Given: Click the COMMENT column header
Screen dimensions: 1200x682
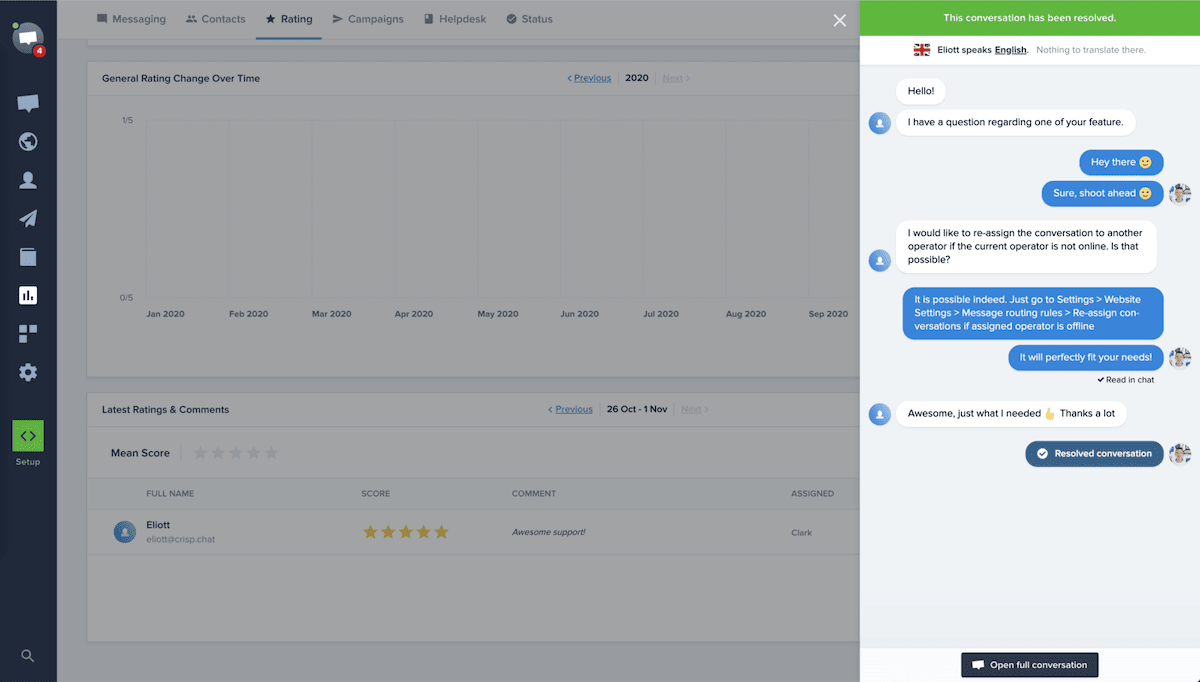Looking at the screenshot, I should (534, 493).
